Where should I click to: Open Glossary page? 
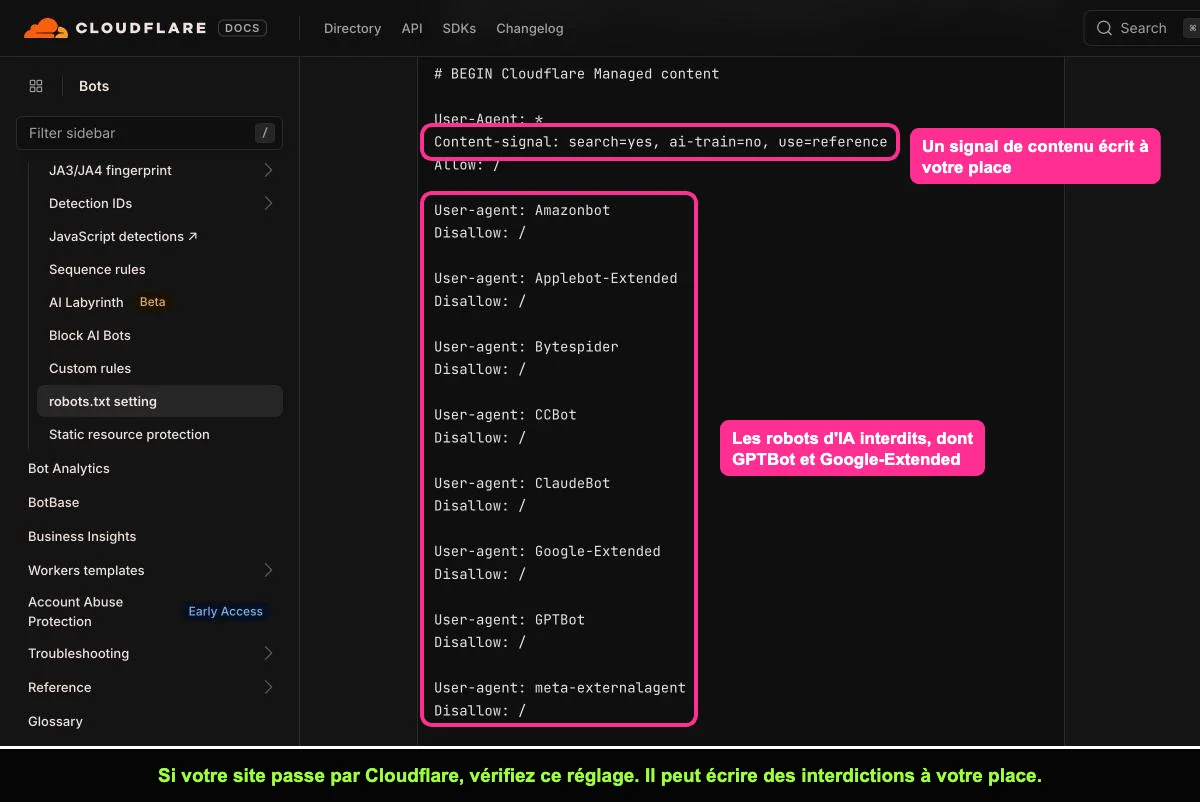coord(55,722)
